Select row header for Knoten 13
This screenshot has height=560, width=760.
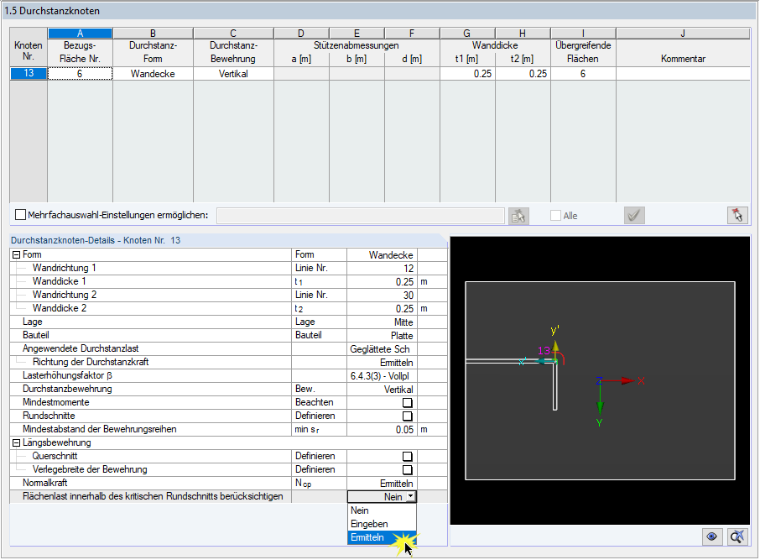click(29, 73)
